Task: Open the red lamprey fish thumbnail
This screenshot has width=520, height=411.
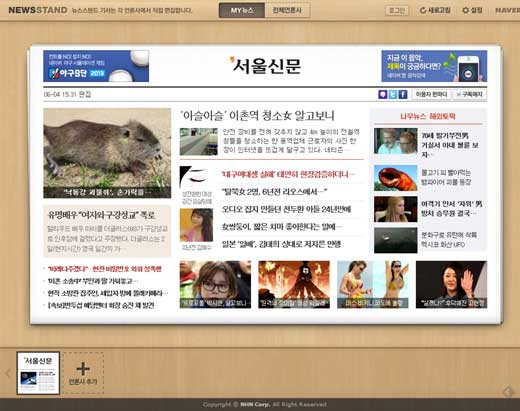Action: (395, 178)
